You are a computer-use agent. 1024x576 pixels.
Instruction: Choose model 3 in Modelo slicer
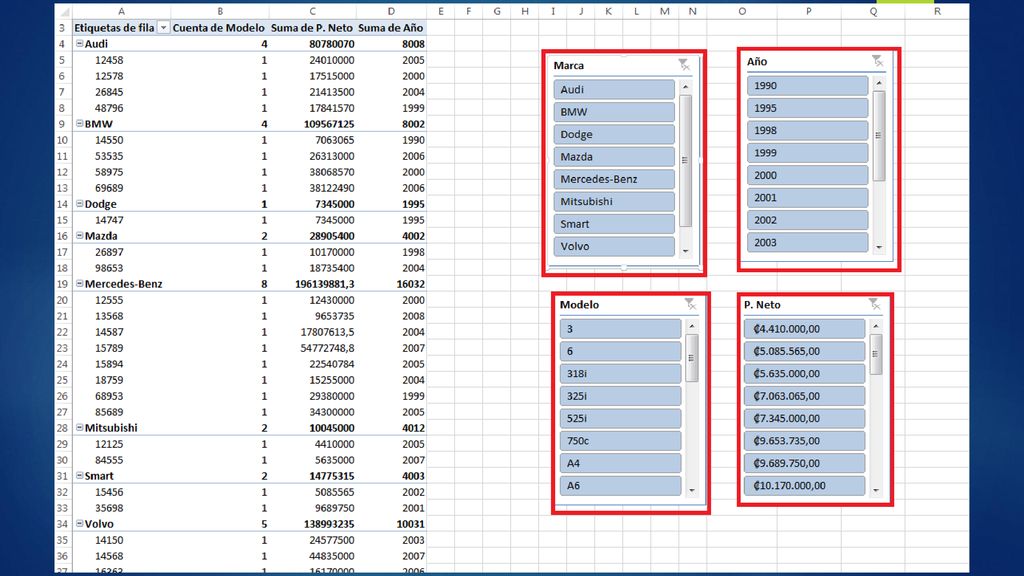620,328
